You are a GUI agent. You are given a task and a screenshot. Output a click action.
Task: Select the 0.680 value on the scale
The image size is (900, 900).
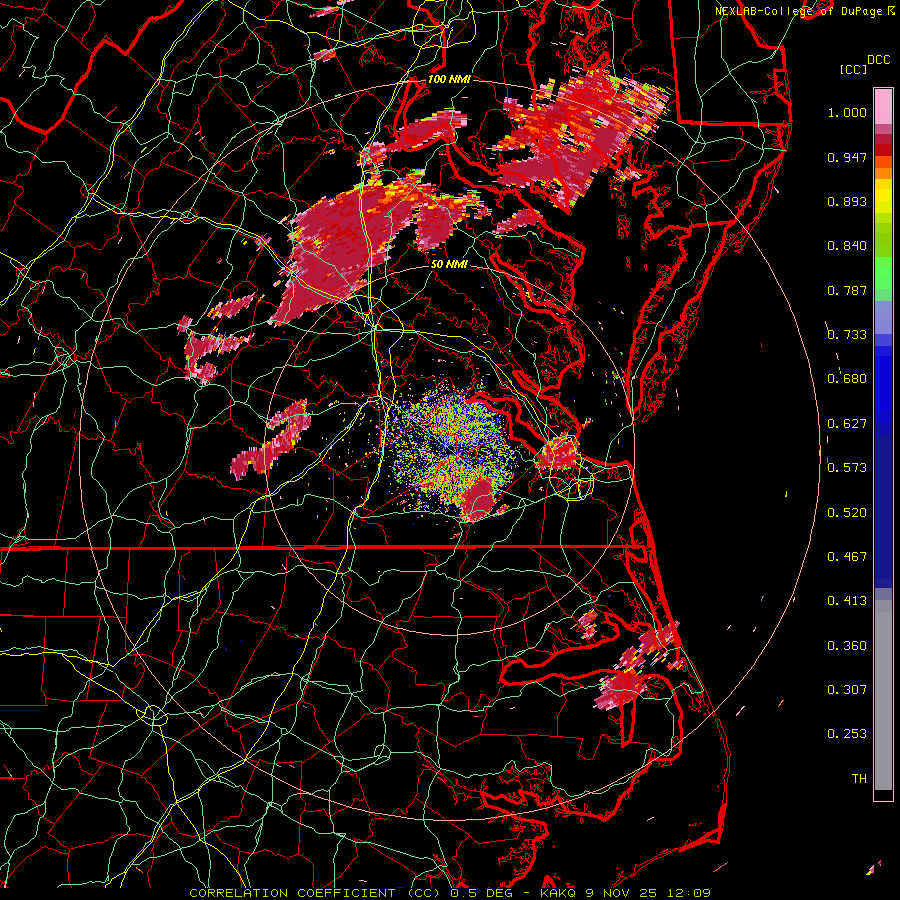point(847,379)
